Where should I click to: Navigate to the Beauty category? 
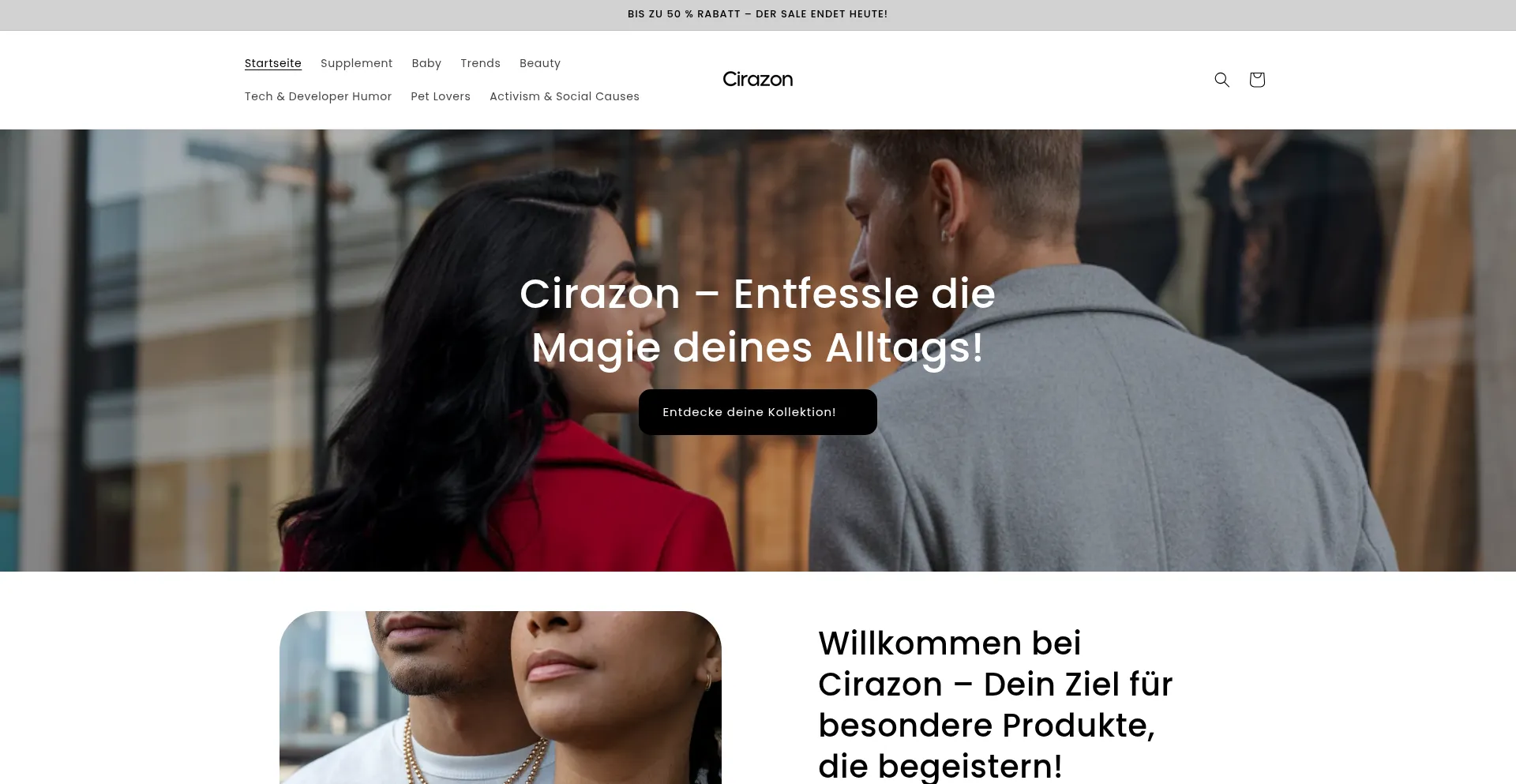coord(540,63)
